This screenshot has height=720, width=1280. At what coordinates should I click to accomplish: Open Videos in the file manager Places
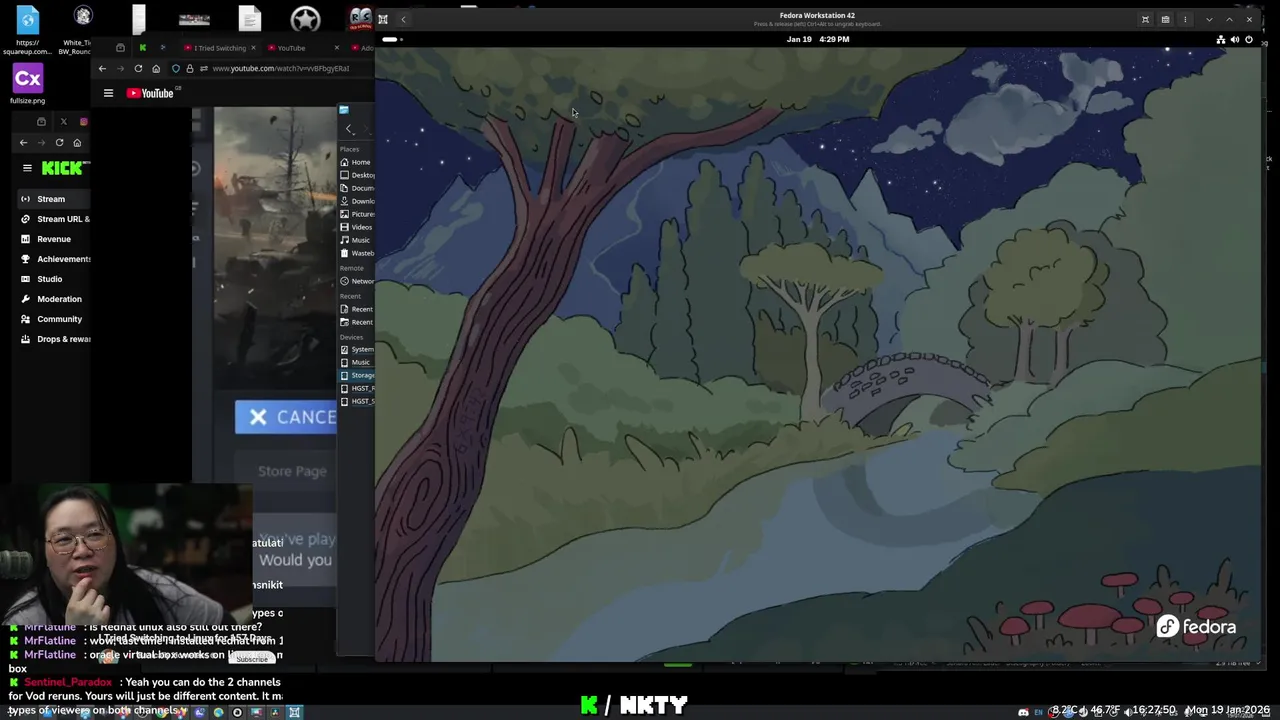[357, 227]
